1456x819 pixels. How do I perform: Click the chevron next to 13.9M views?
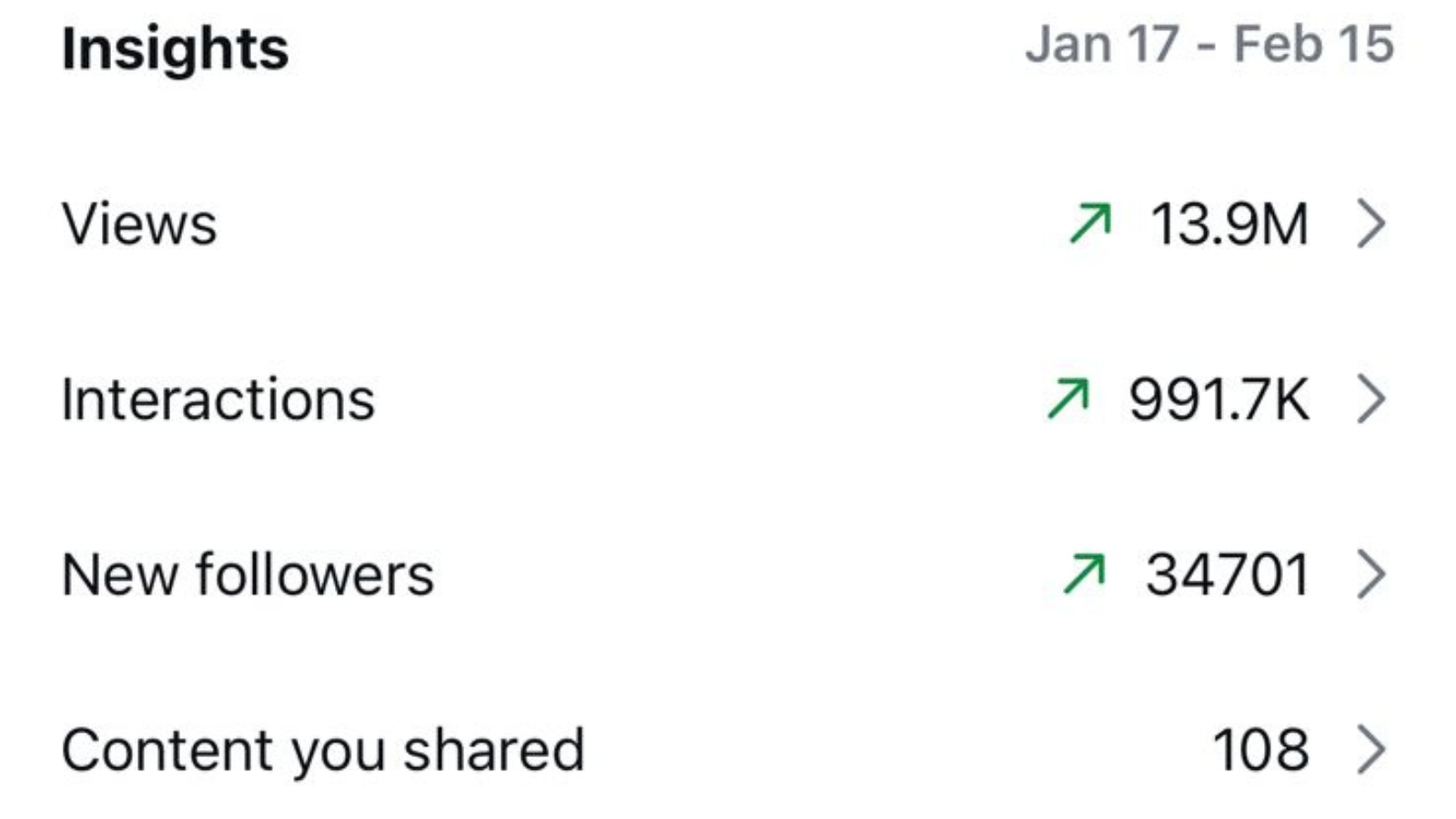pos(1372,225)
